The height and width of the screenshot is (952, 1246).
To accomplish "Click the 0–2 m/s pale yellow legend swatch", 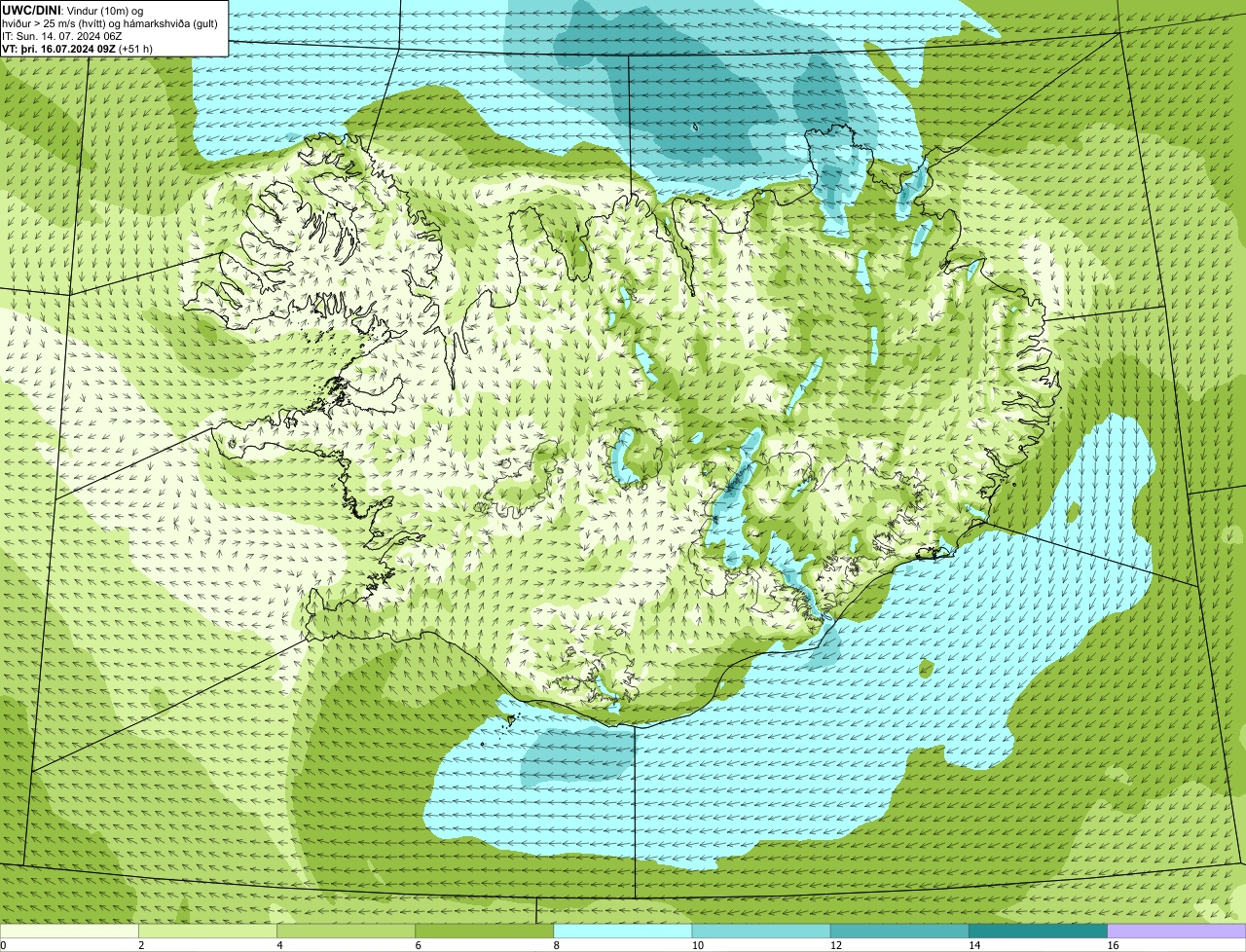I will [69, 932].
